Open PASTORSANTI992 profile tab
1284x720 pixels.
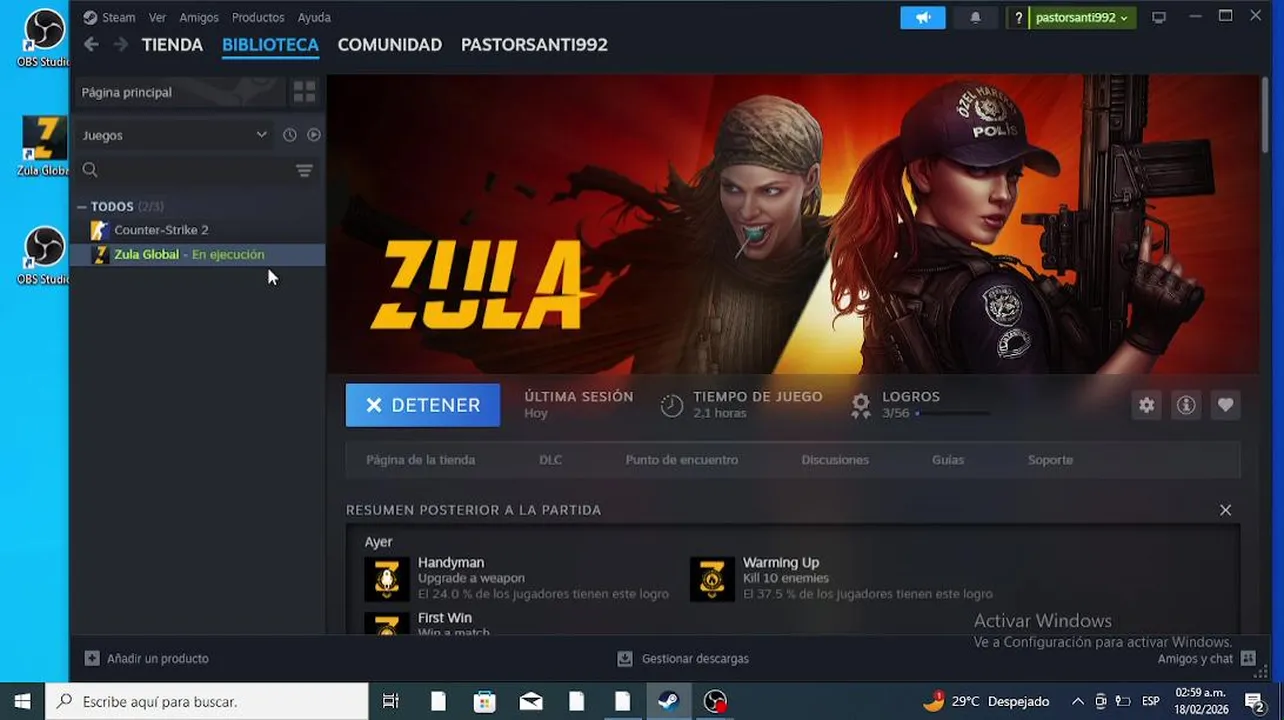pyautogui.click(x=534, y=45)
